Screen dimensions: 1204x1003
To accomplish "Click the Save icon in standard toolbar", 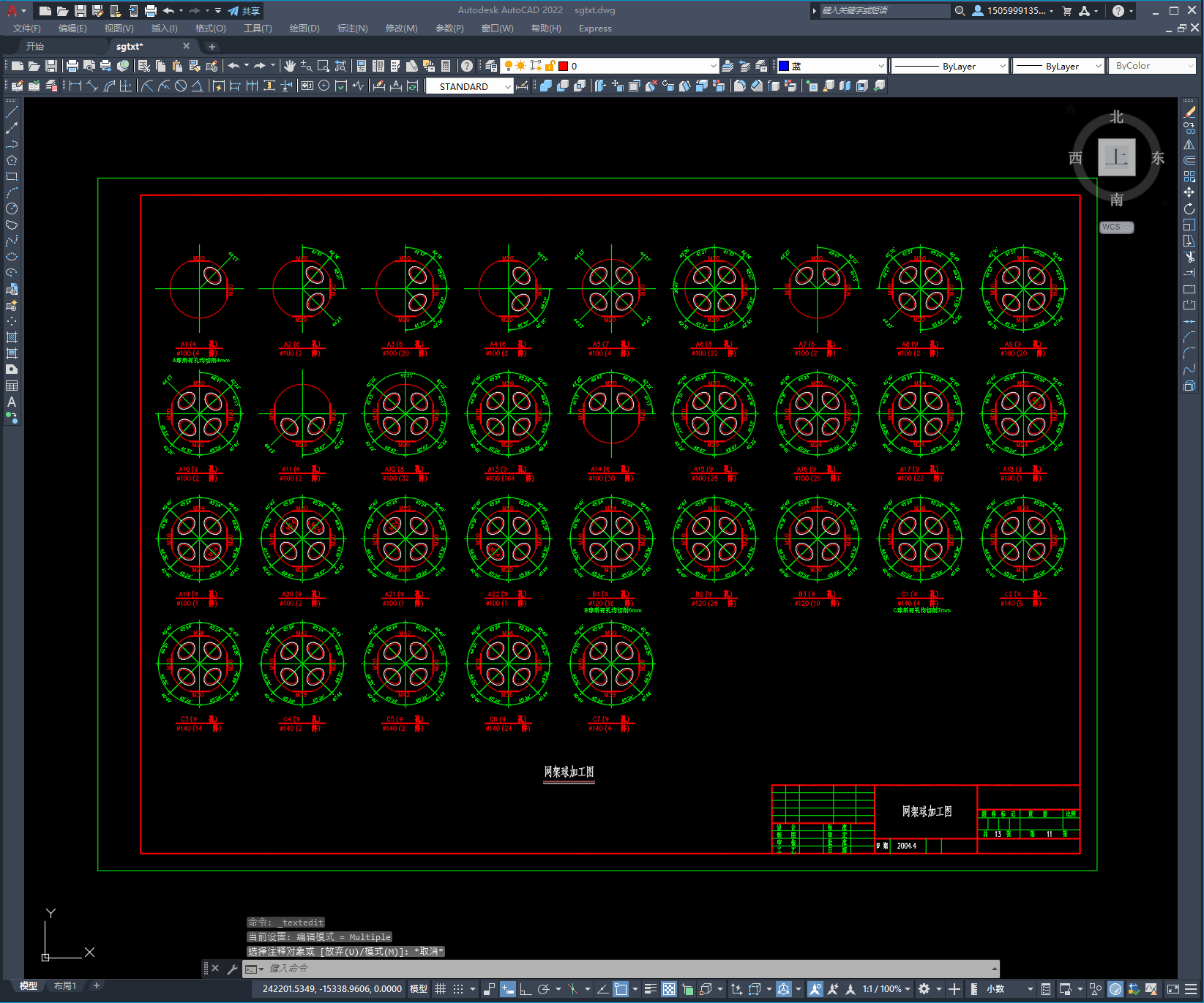I will click(51, 66).
